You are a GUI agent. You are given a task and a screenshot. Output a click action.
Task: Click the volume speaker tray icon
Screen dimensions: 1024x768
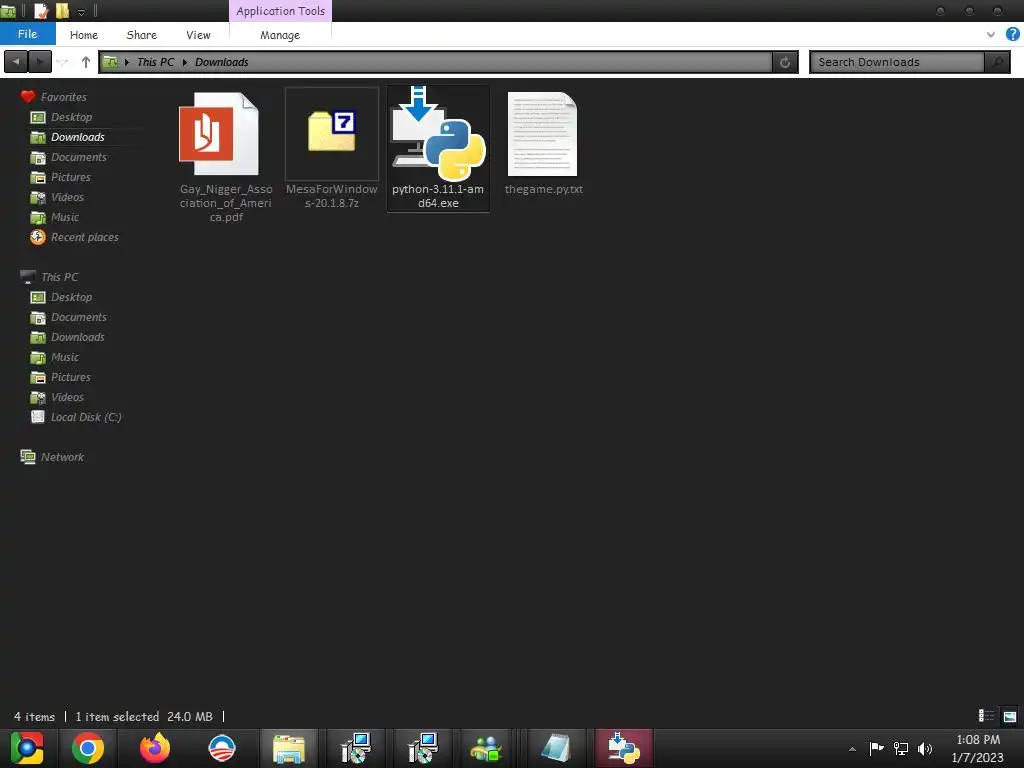(x=925, y=749)
